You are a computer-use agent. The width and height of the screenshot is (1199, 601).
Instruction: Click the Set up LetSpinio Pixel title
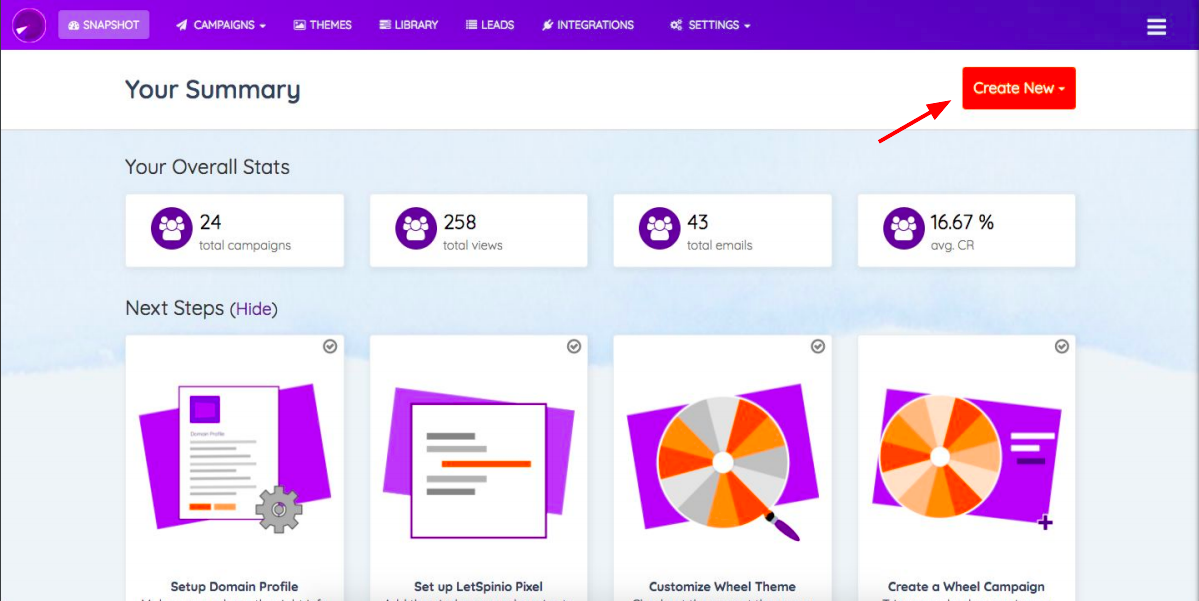[x=479, y=587]
